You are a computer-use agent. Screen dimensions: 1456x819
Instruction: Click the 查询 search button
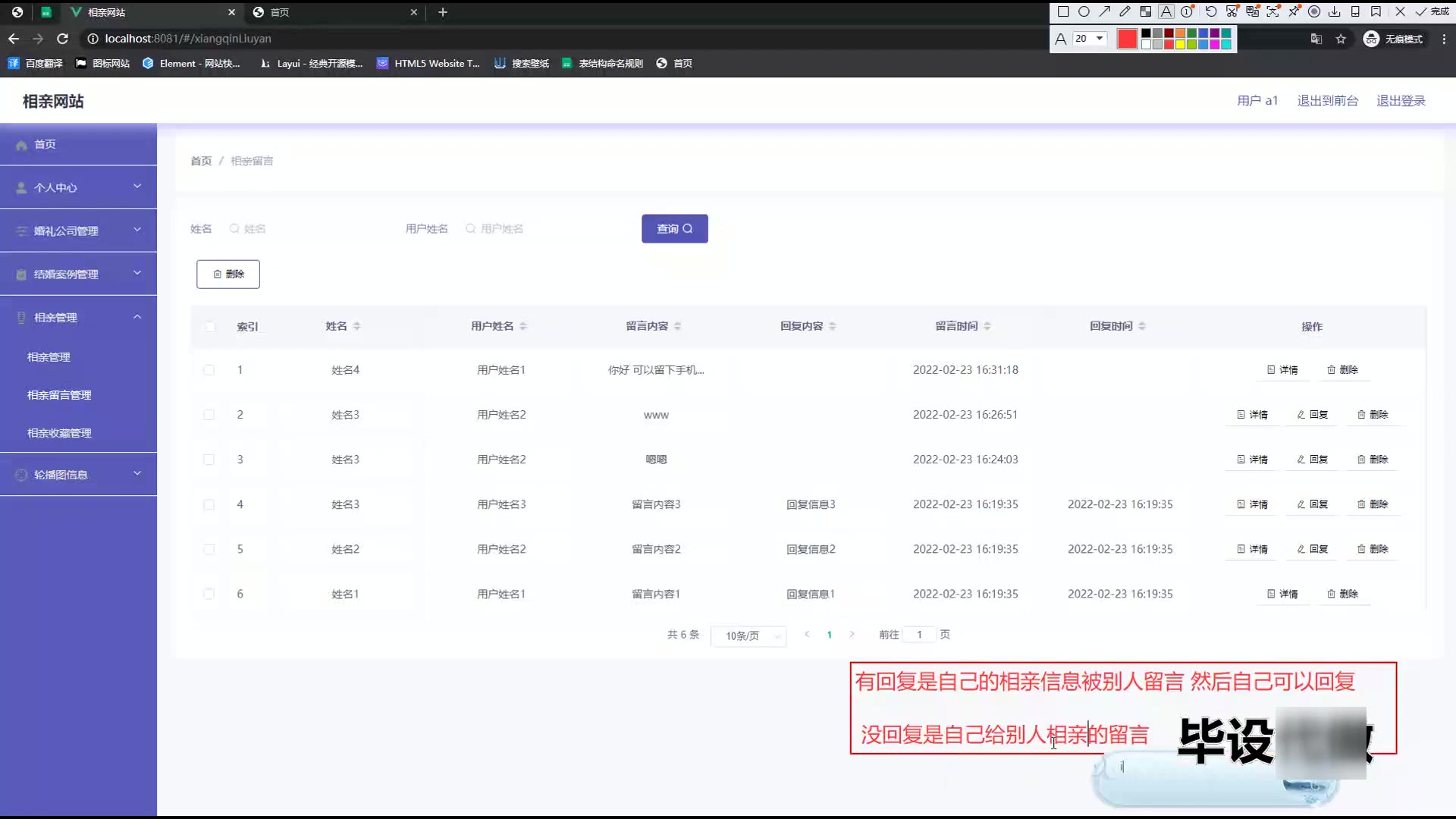(674, 229)
